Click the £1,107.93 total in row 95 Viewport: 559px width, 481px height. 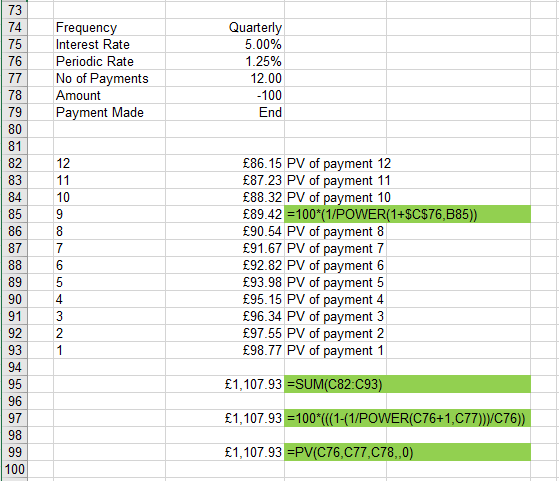click(x=225, y=384)
